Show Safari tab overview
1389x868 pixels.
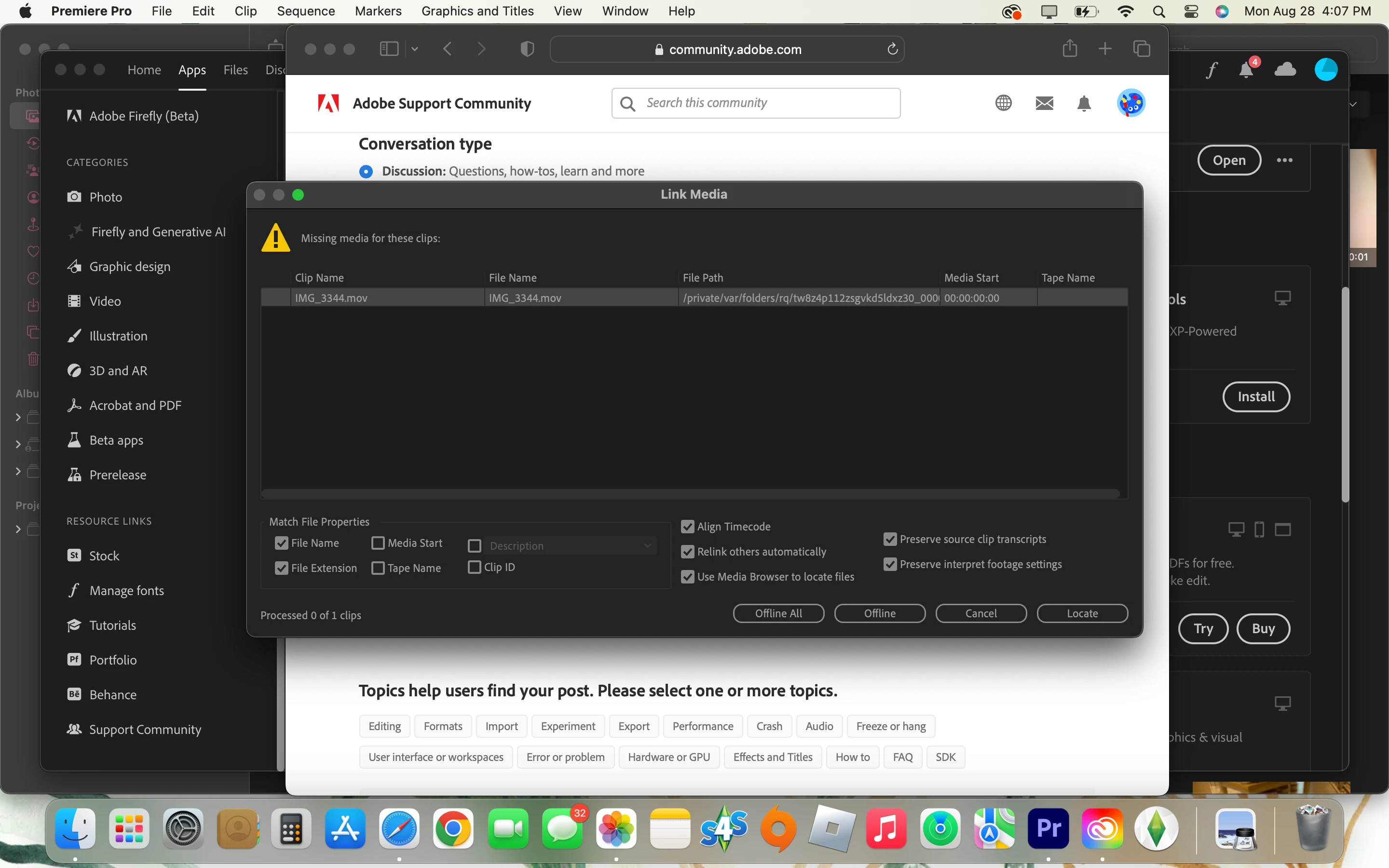(1142, 49)
